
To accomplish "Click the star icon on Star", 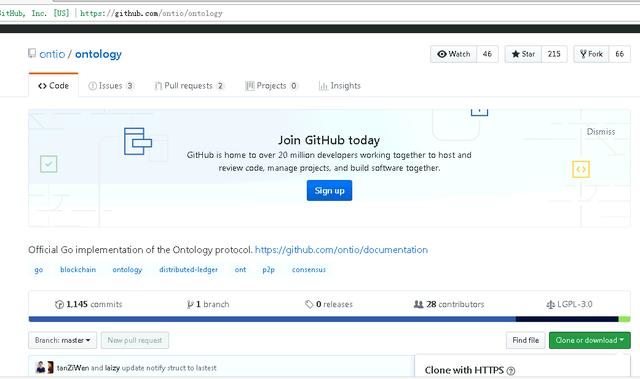I will pyautogui.click(x=516, y=54).
